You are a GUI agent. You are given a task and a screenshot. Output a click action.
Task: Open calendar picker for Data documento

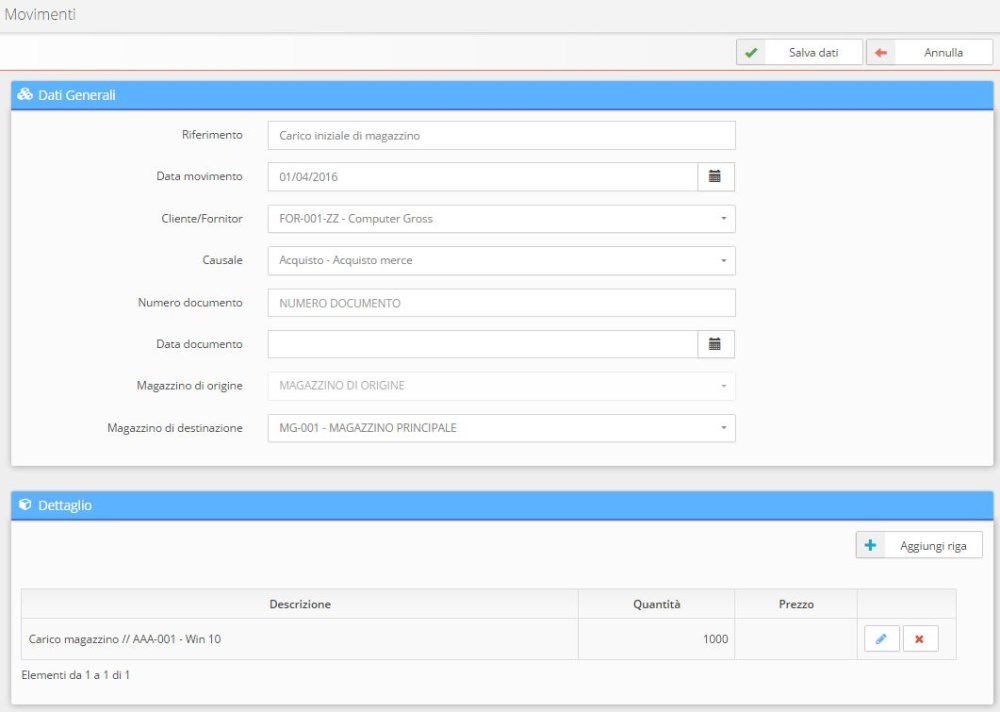tap(716, 345)
